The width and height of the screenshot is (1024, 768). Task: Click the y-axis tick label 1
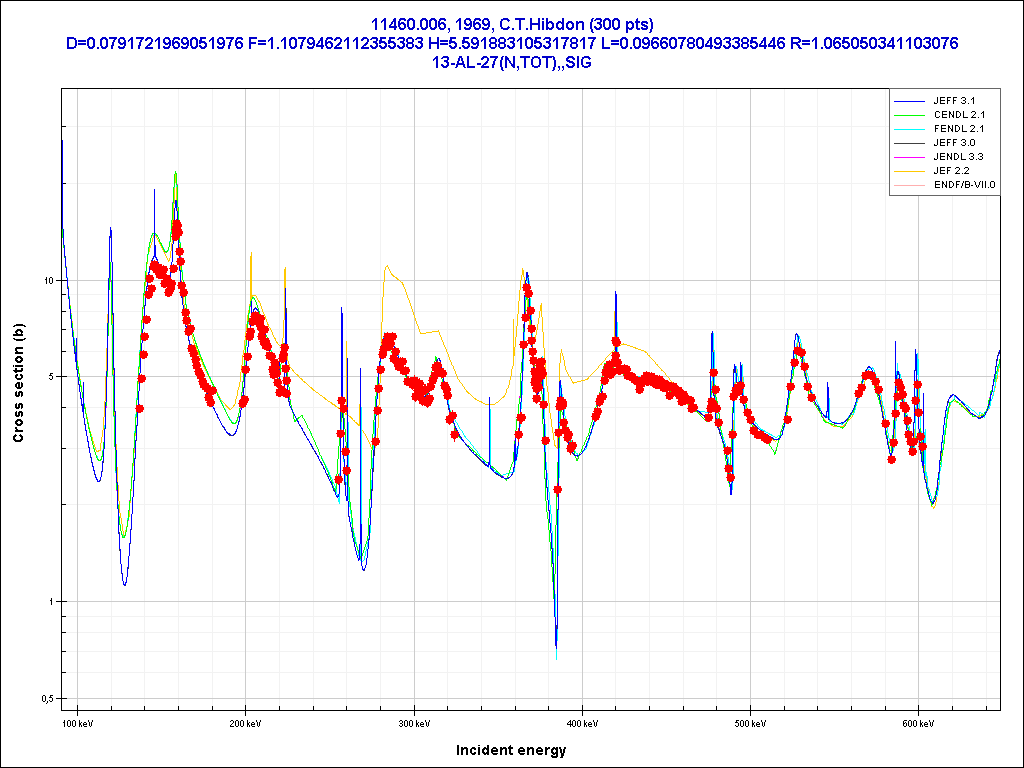click(x=50, y=602)
